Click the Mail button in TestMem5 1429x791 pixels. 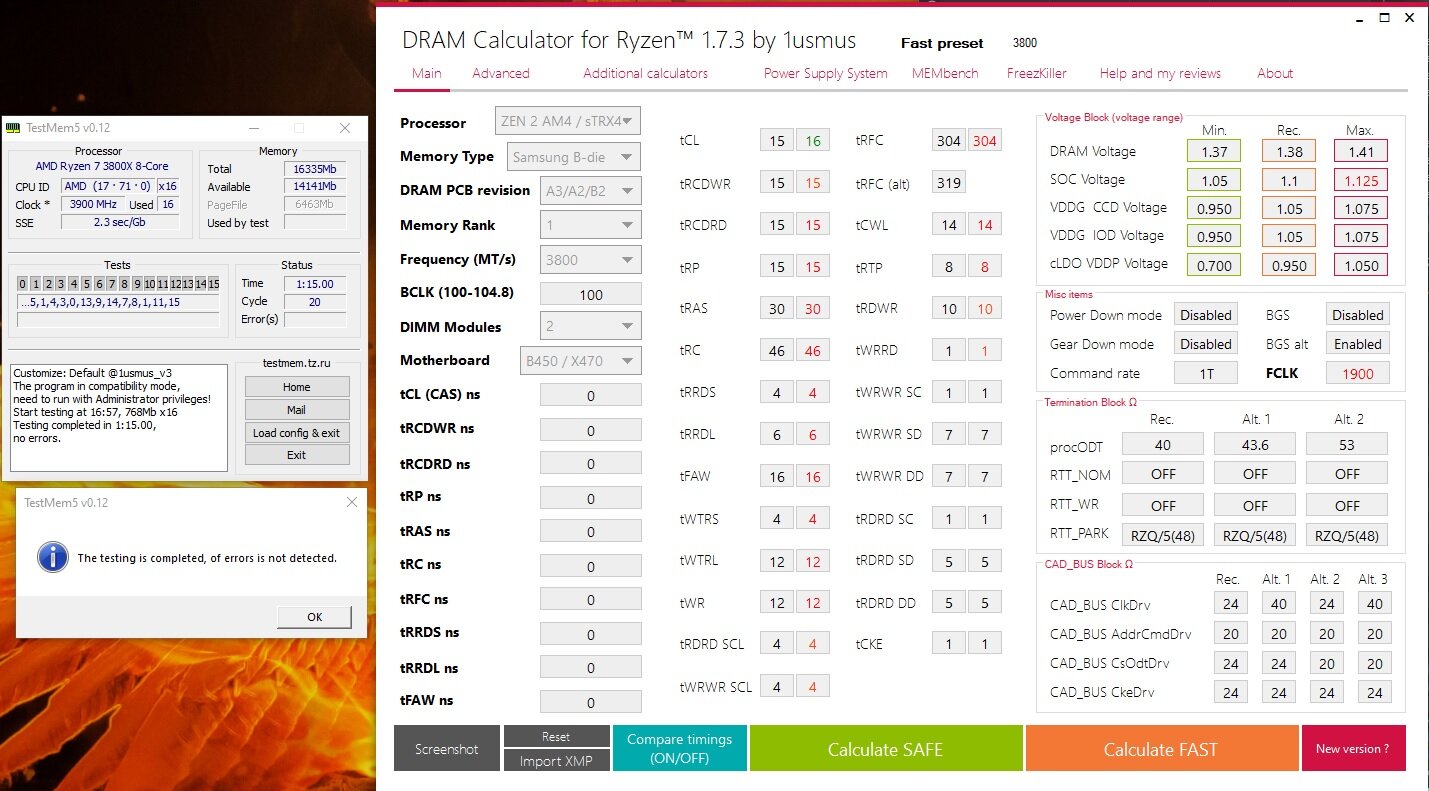click(x=297, y=410)
